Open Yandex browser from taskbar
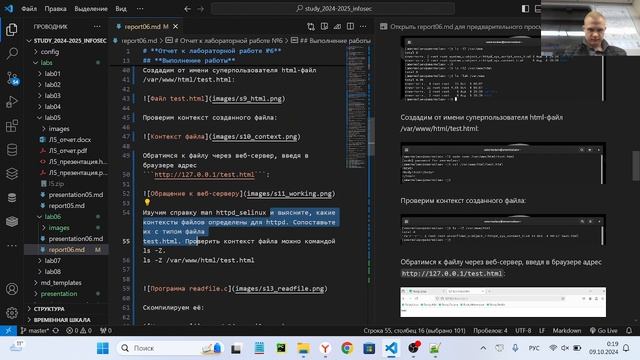 point(325,348)
